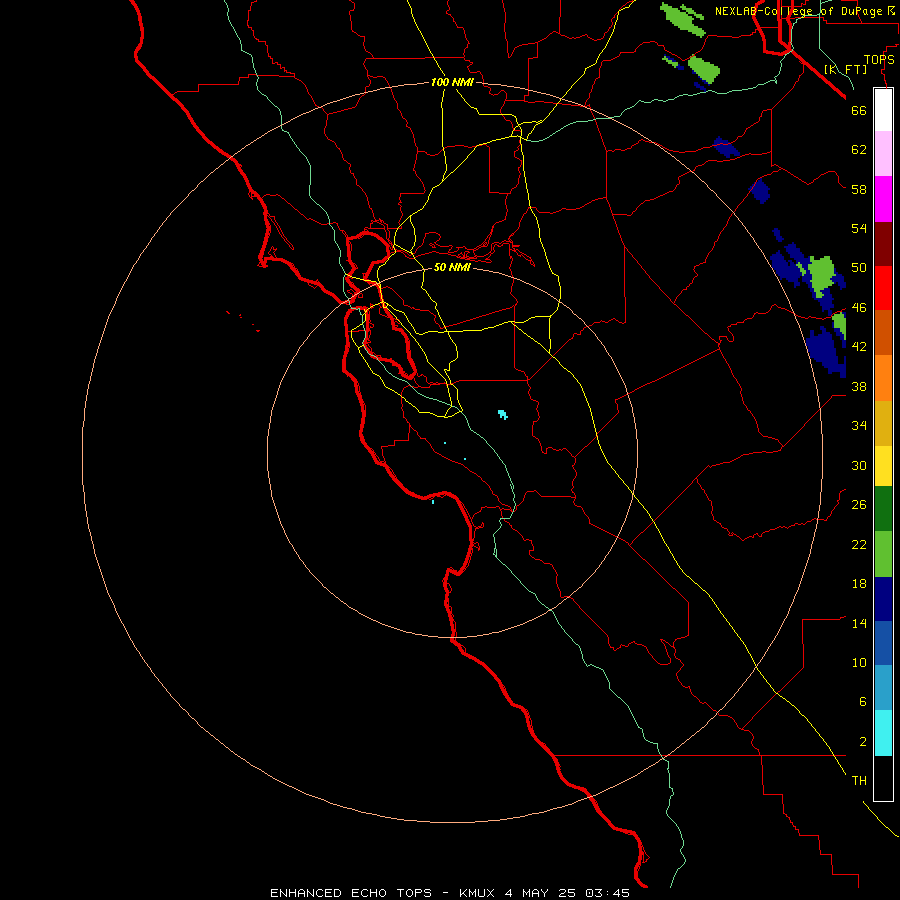
Task: Click legend value '62'
Action: (x=859, y=150)
